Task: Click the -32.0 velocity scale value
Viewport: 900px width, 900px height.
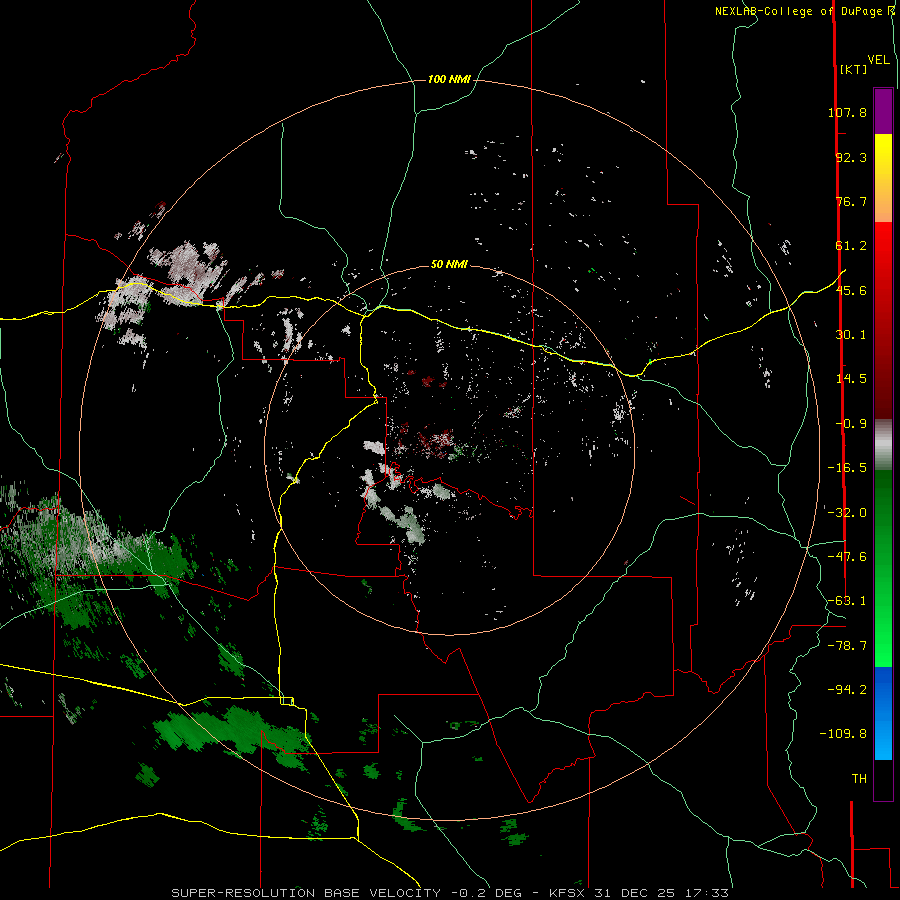Action: (x=847, y=513)
